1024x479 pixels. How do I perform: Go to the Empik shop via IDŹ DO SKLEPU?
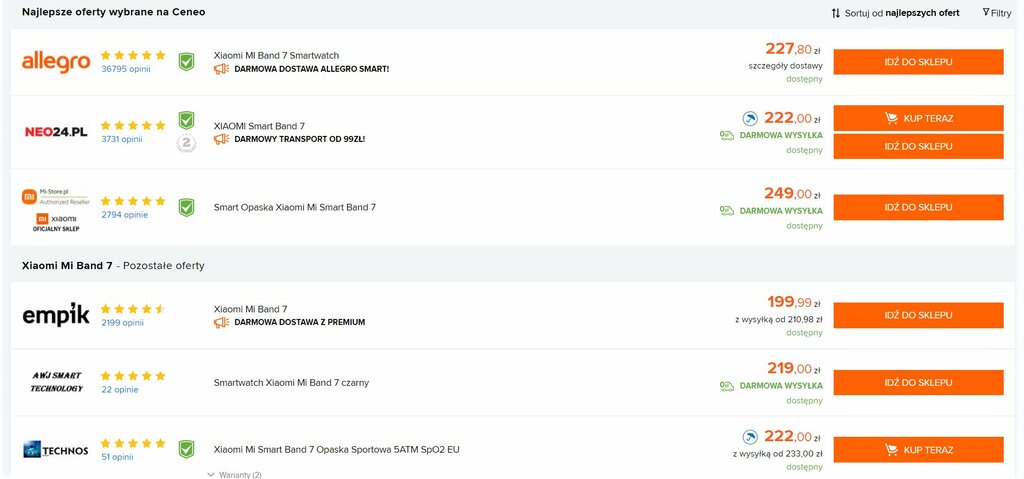[x=918, y=316]
